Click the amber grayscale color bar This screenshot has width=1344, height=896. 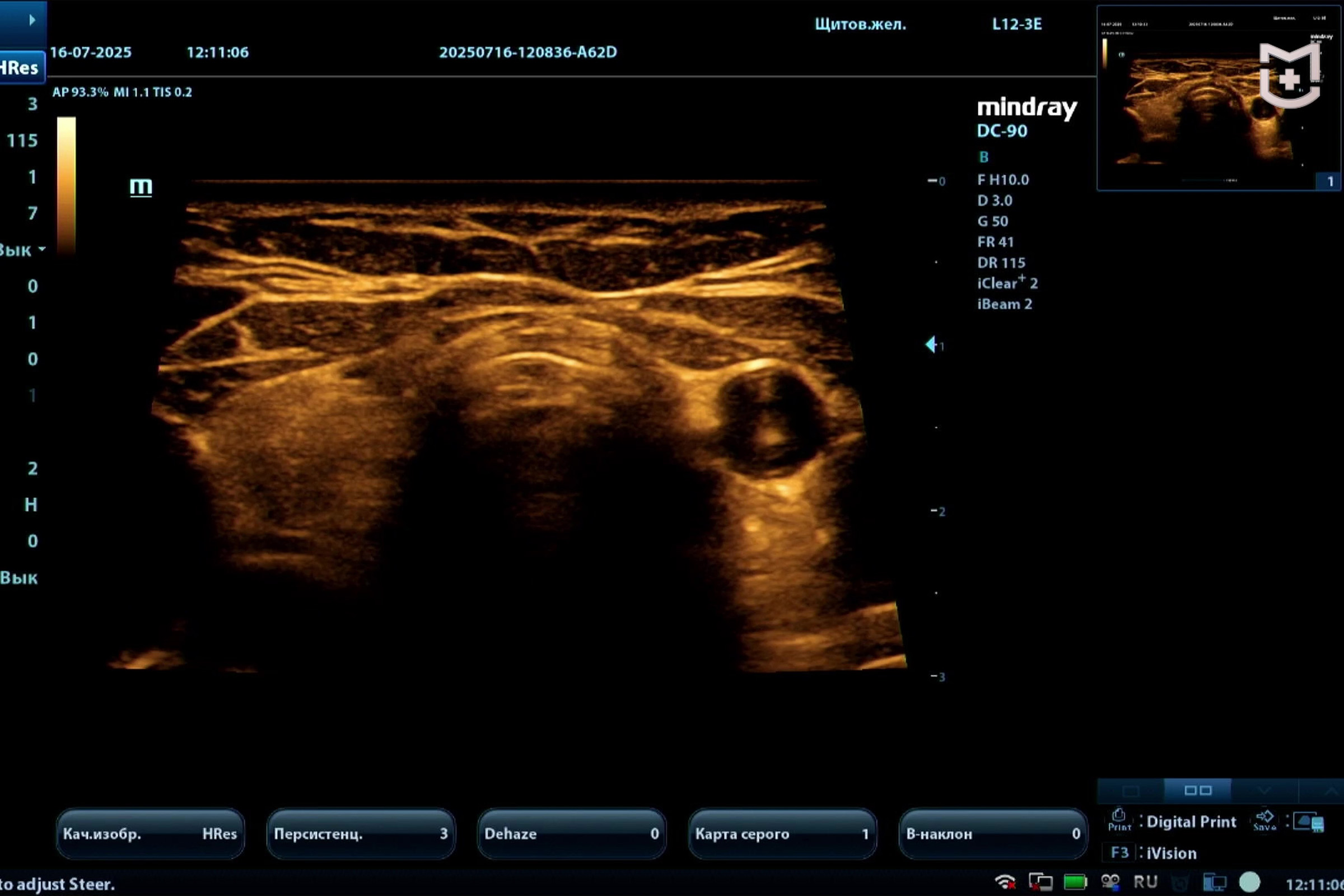click(66, 185)
